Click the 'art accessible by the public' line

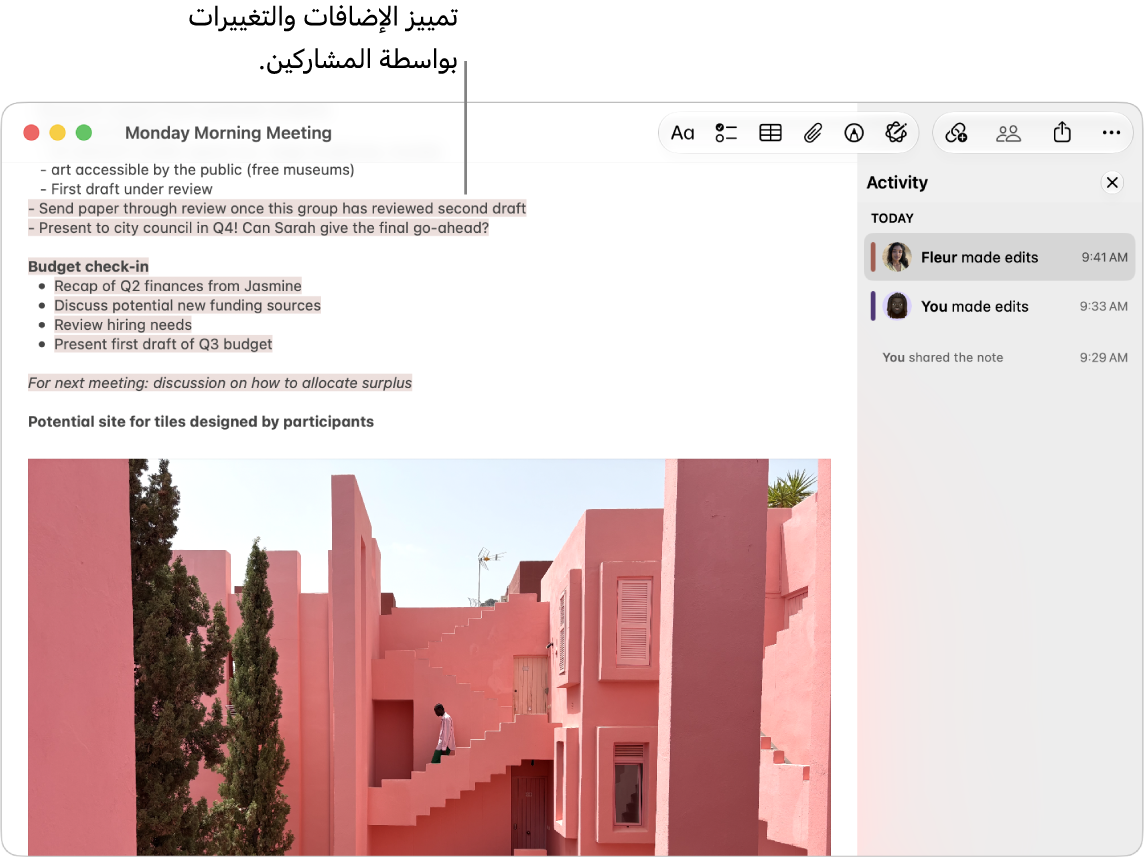[x=197, y=170]
